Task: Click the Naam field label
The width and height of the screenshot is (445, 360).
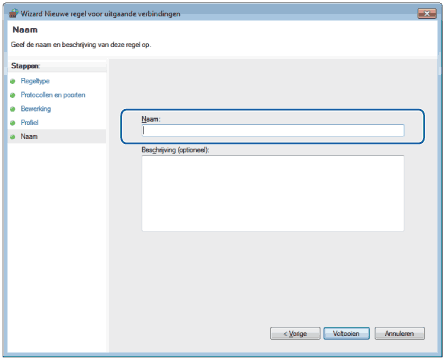Action: 151,119
